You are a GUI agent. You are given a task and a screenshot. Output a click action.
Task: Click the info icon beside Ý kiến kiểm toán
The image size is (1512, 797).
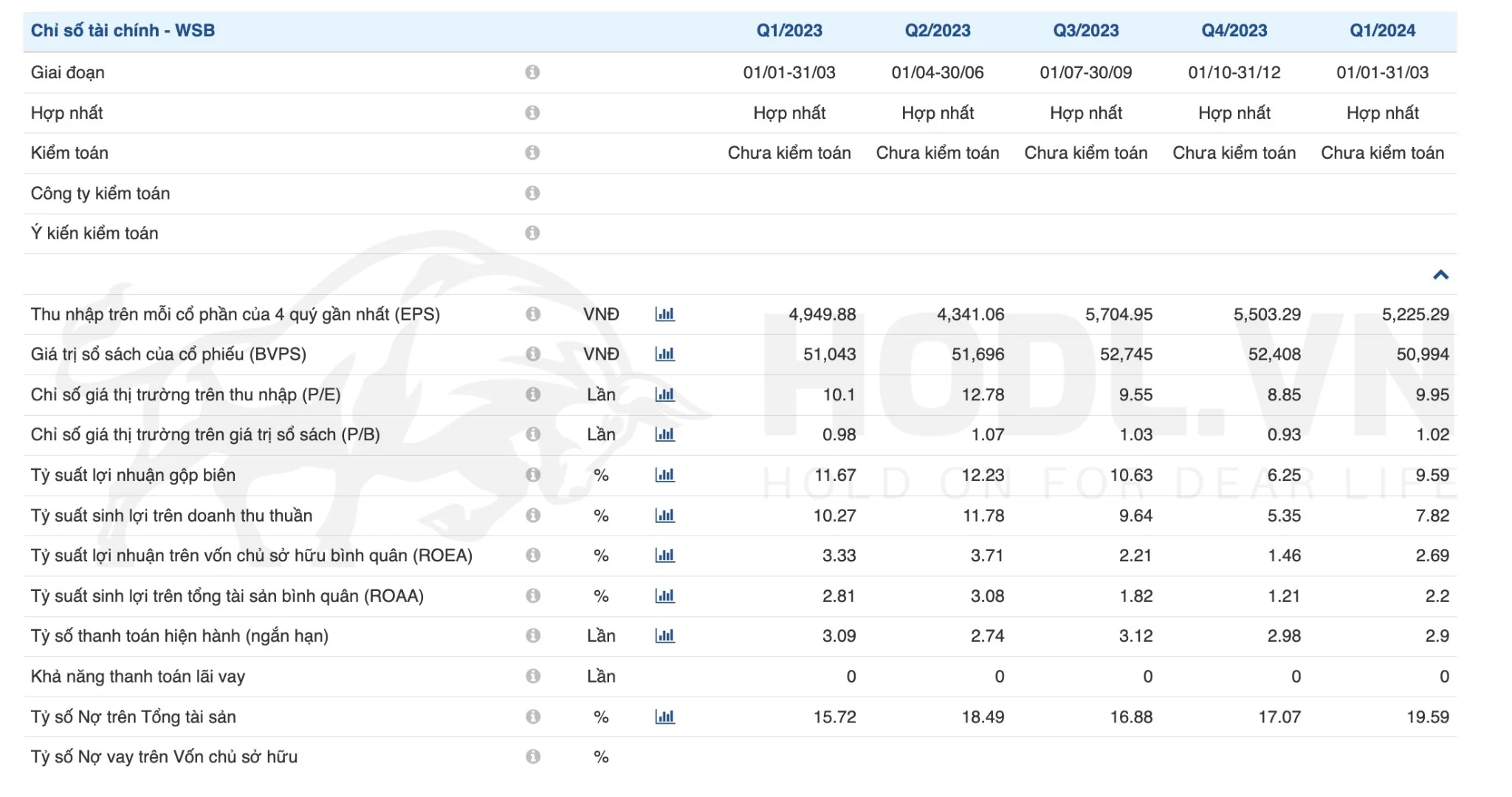tap(533, 233)
